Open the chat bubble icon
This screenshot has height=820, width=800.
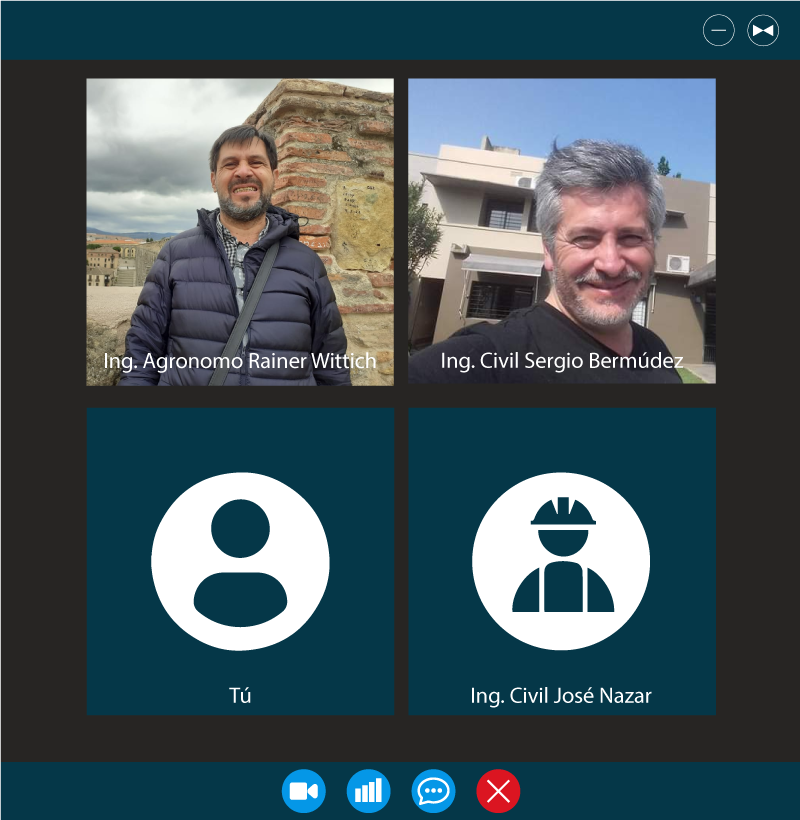tap(433, 791)
